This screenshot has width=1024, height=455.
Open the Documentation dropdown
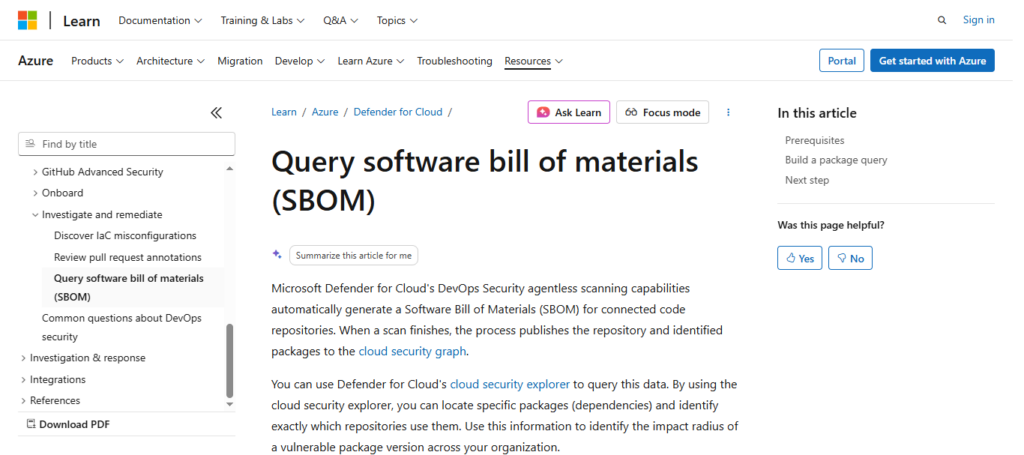point(160,20)
